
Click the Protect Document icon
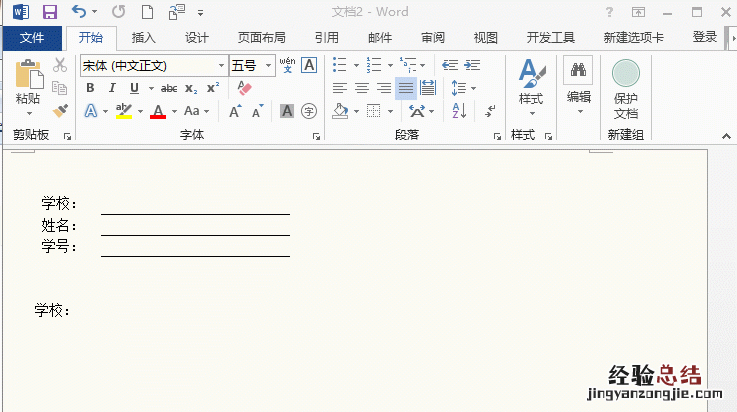625,87
